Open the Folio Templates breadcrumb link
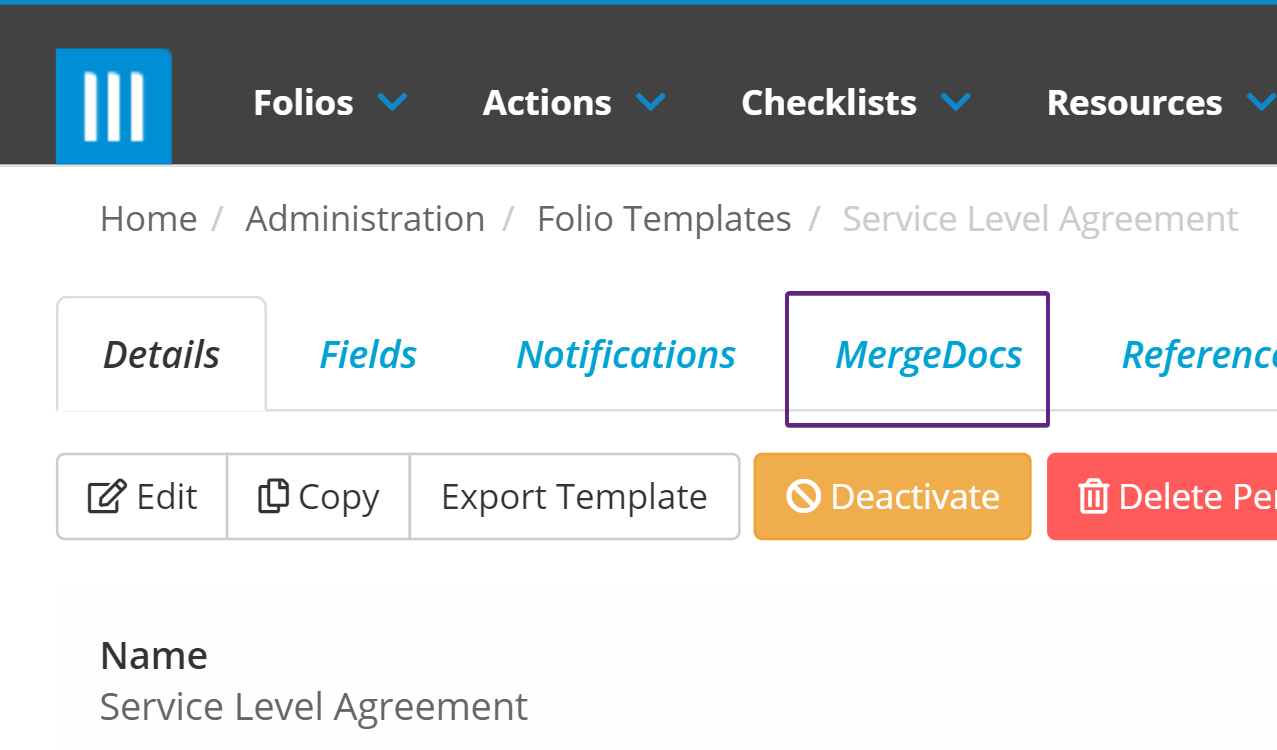Image resolution: width=1277 pixels, height=750 pixels. (664, 219)
